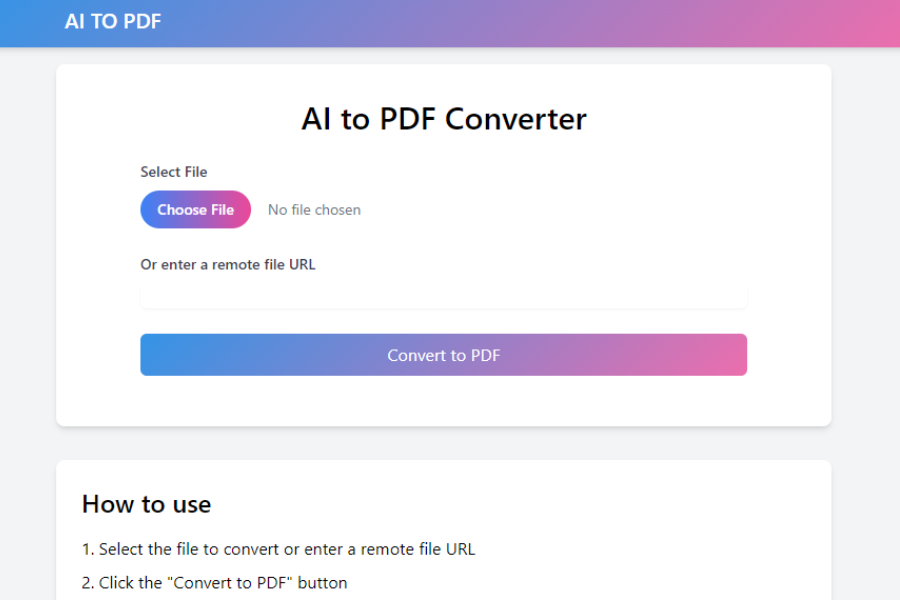900x600 pixels.
Task: Click the gradient Convert to PDF bar
Action: [x=443, y=355]
